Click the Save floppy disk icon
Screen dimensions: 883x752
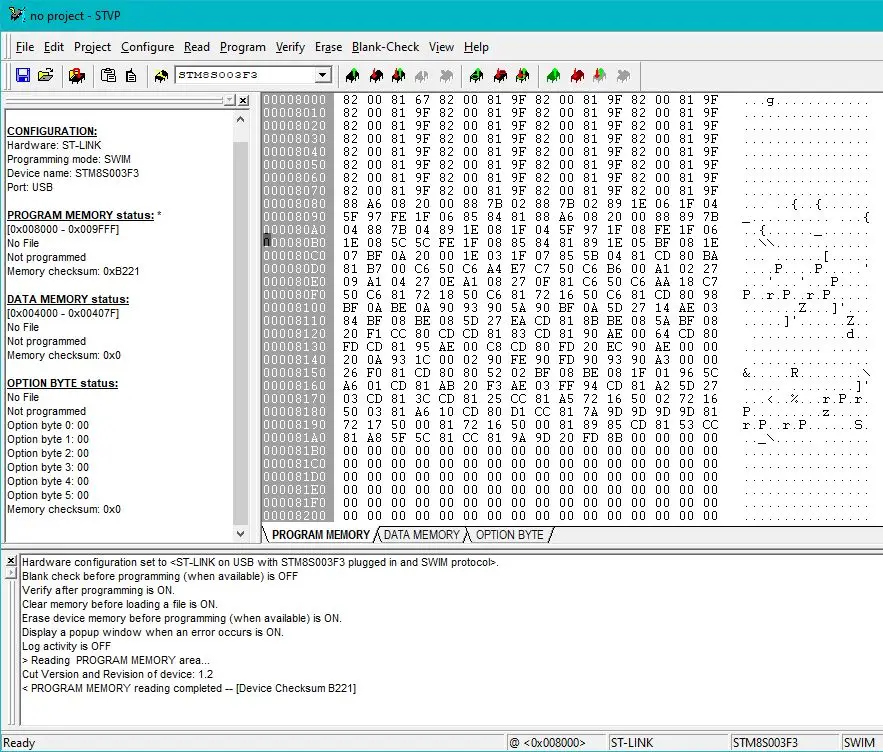click(x=23, y=75)
